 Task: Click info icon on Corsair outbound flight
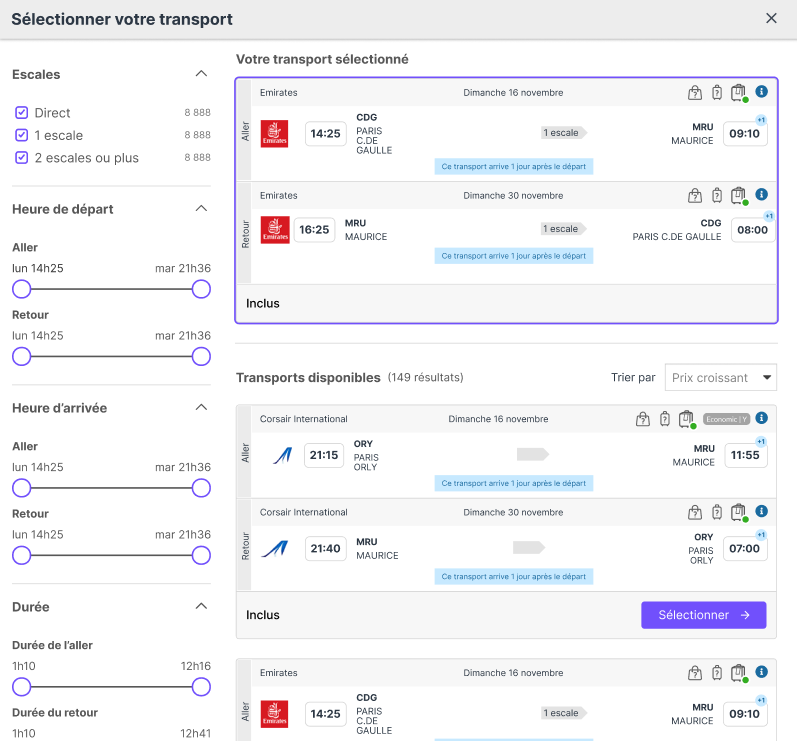[761, 418]
